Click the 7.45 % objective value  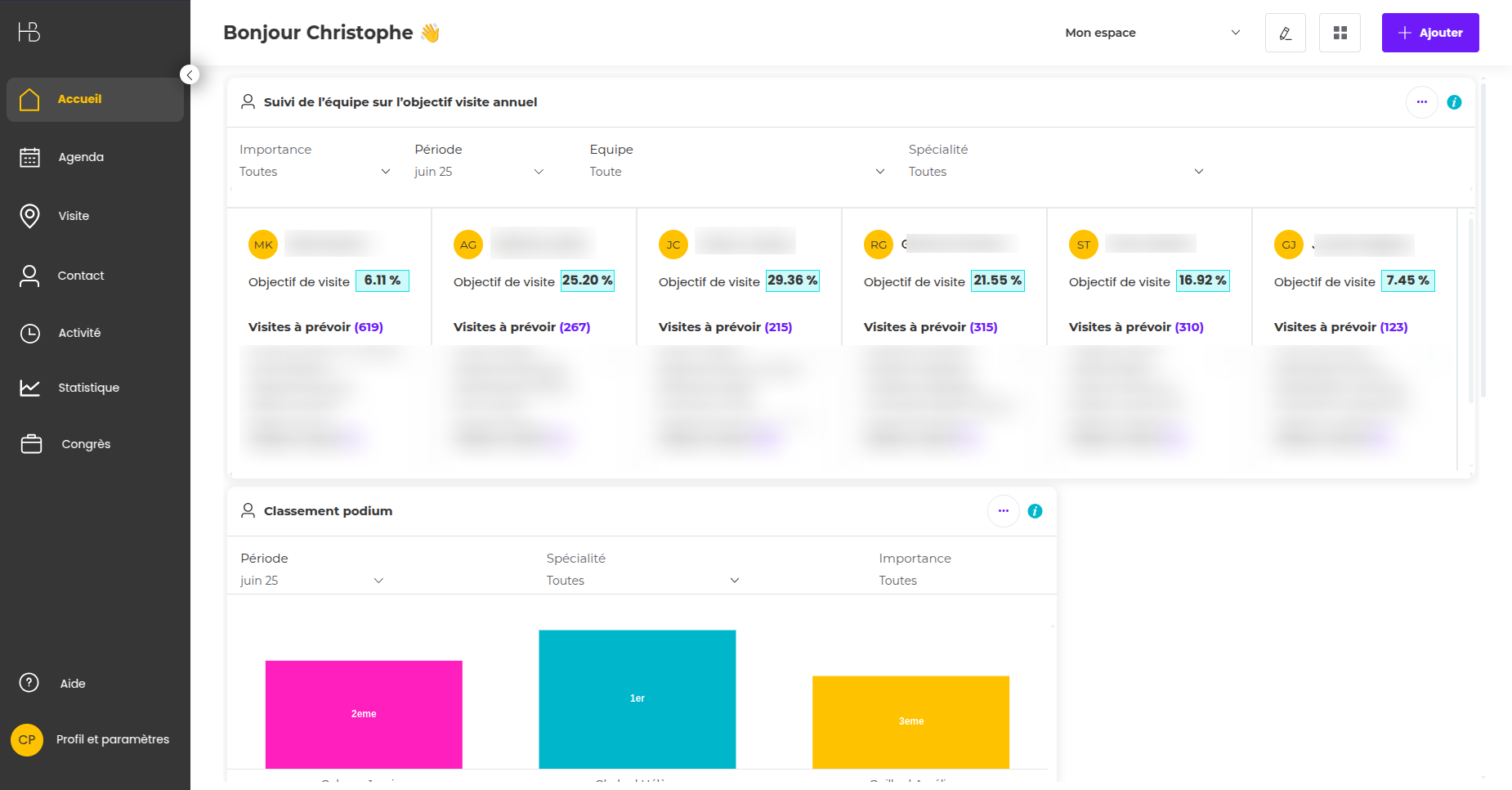1407,281
